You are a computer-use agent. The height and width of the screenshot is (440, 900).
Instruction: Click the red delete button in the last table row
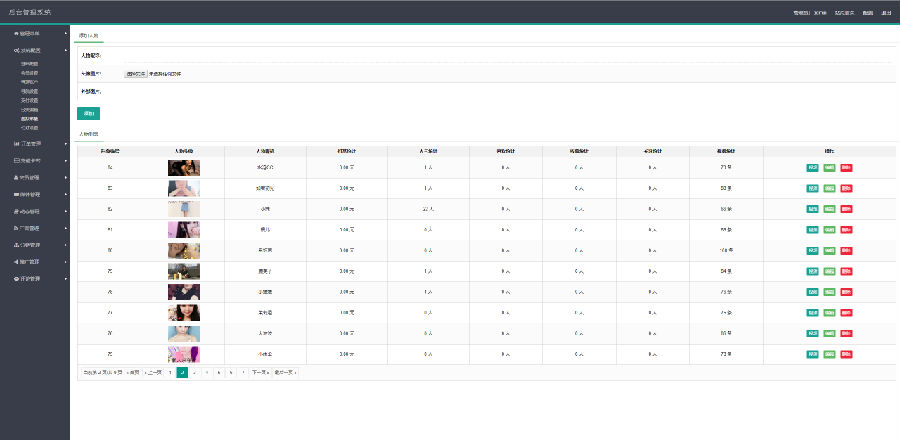coord(846,355)
